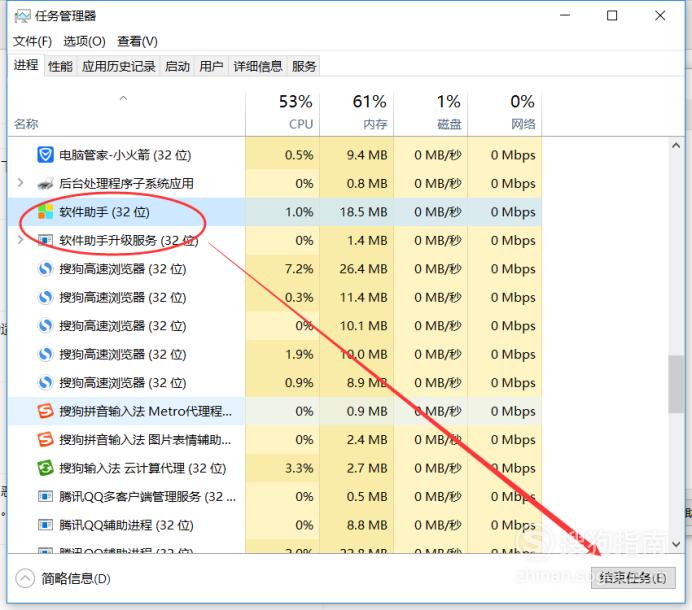This screenshot has width=692, height=610.
Task: Click the Task Manager title bar icon
Action: pos(22,16)
